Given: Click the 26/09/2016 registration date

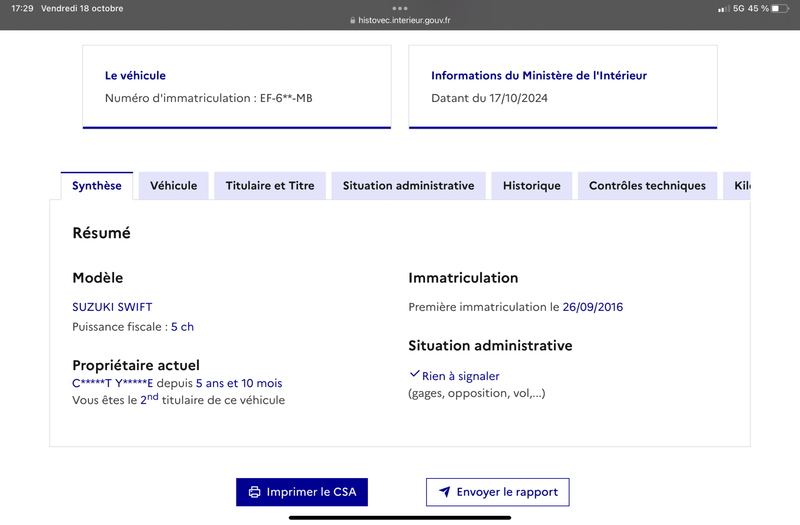Looking at the screenshot, I should pyautogui.click(x=593, y=307).
